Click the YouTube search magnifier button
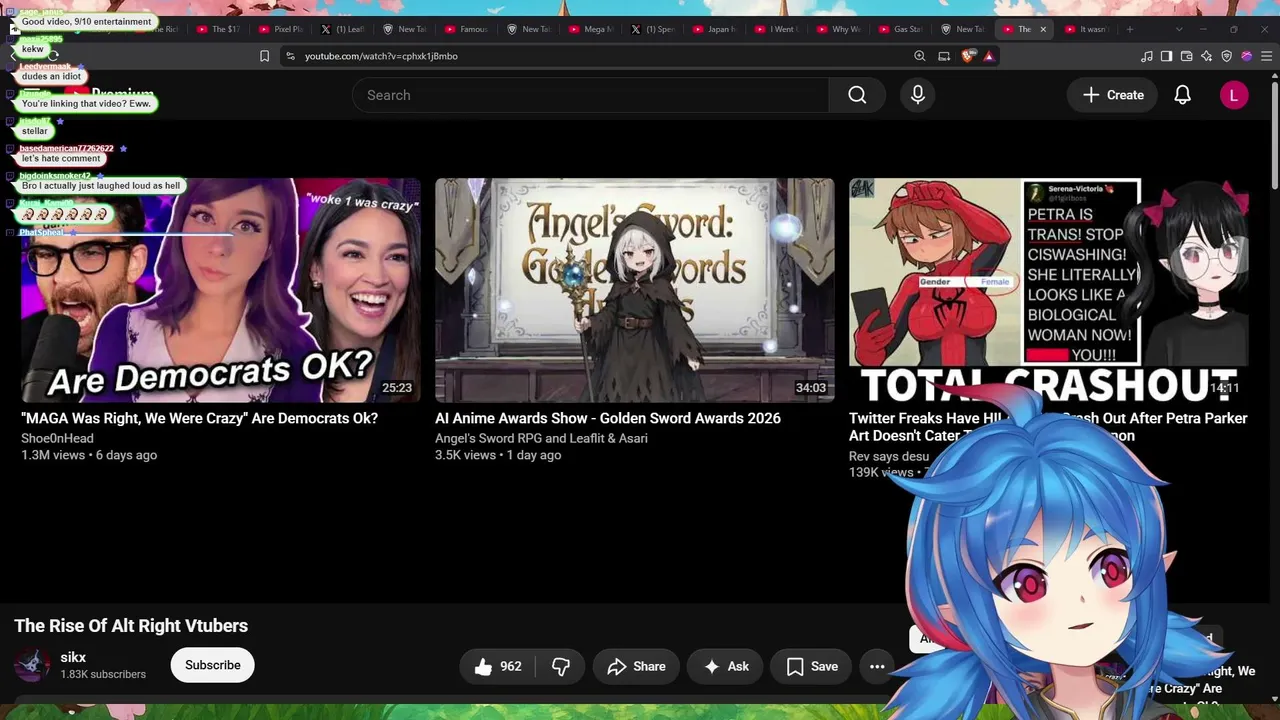The height and width of the screenshot is (720, 1280). 857,95
